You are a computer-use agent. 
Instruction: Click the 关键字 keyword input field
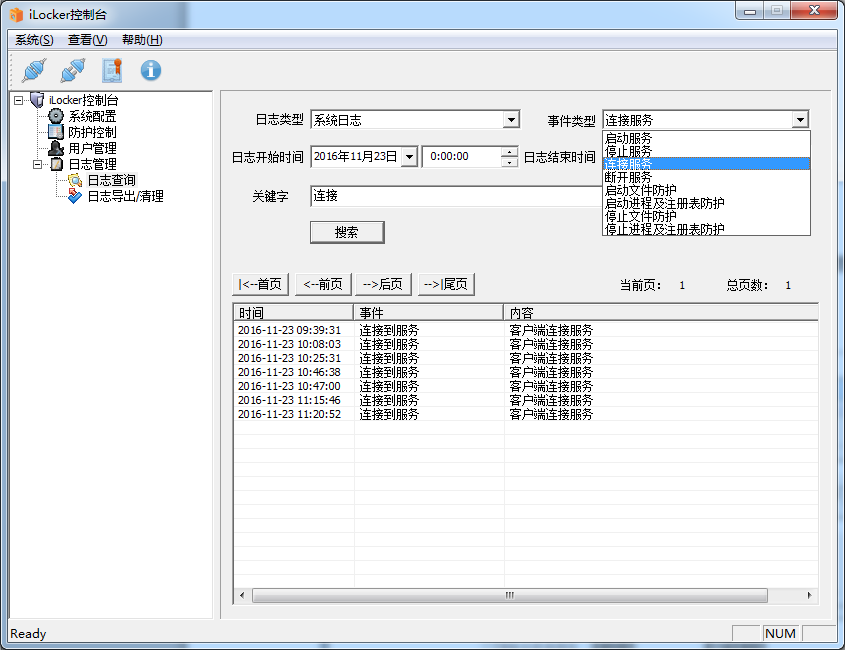456,196
